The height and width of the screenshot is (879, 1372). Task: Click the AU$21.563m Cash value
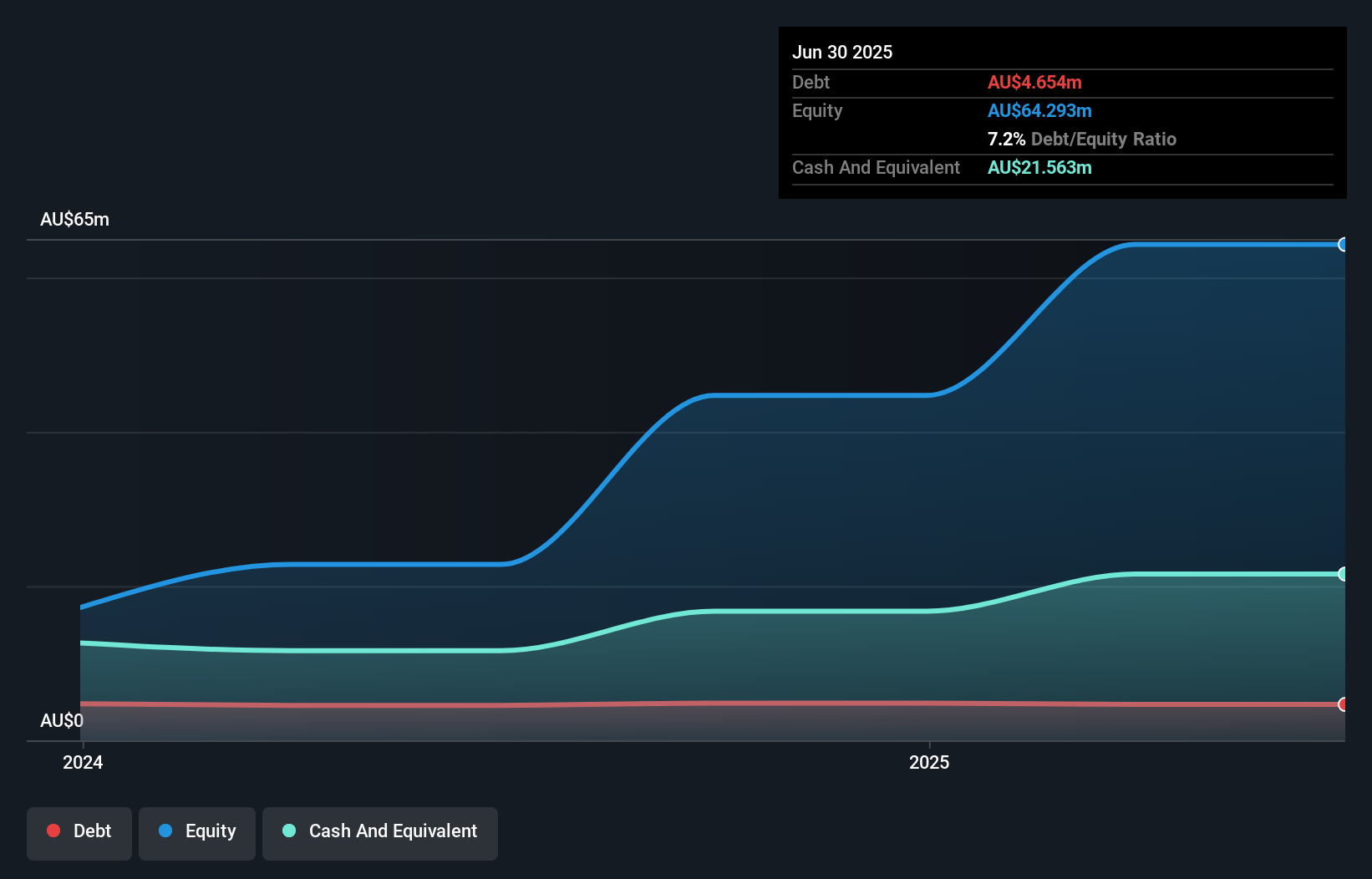[1039, 167]
